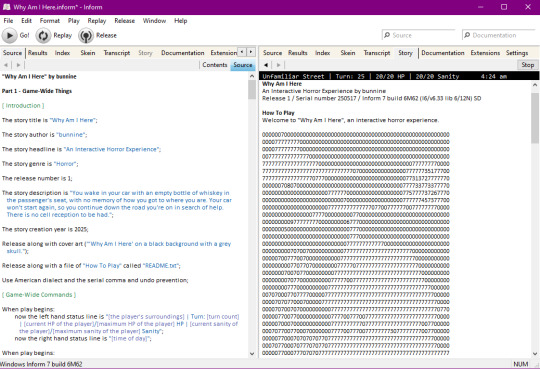Screen dimensions: 540x369
Task: Switch right panel to Transcript tab
Action: click(377, 53)
